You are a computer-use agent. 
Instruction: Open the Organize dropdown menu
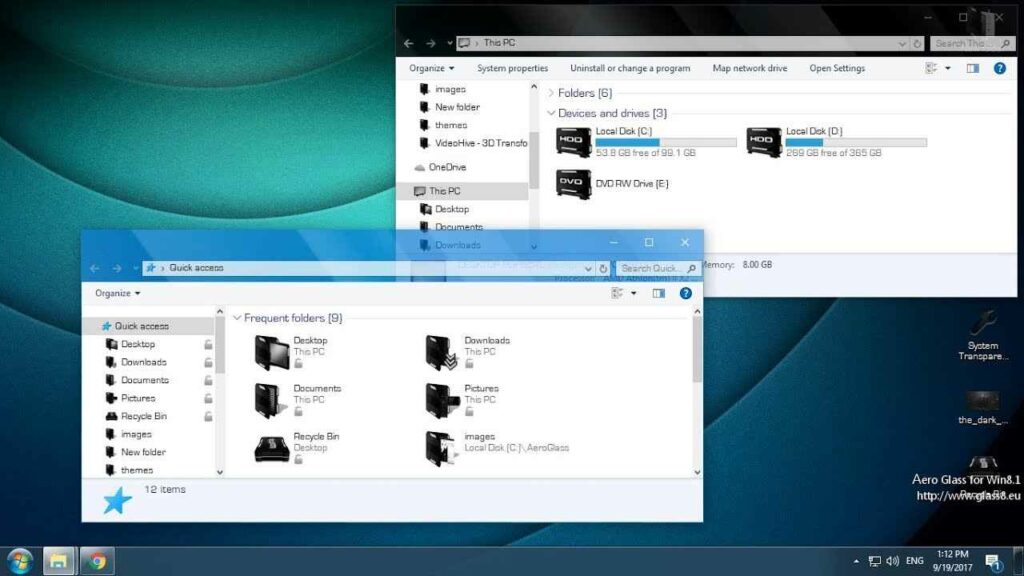tap(430, 67)
